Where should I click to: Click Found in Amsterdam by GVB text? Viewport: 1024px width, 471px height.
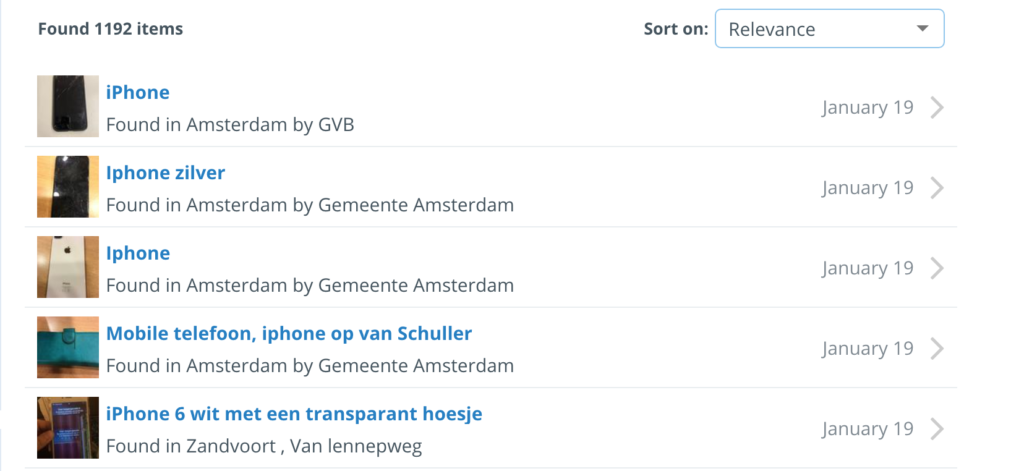(230, 124)
